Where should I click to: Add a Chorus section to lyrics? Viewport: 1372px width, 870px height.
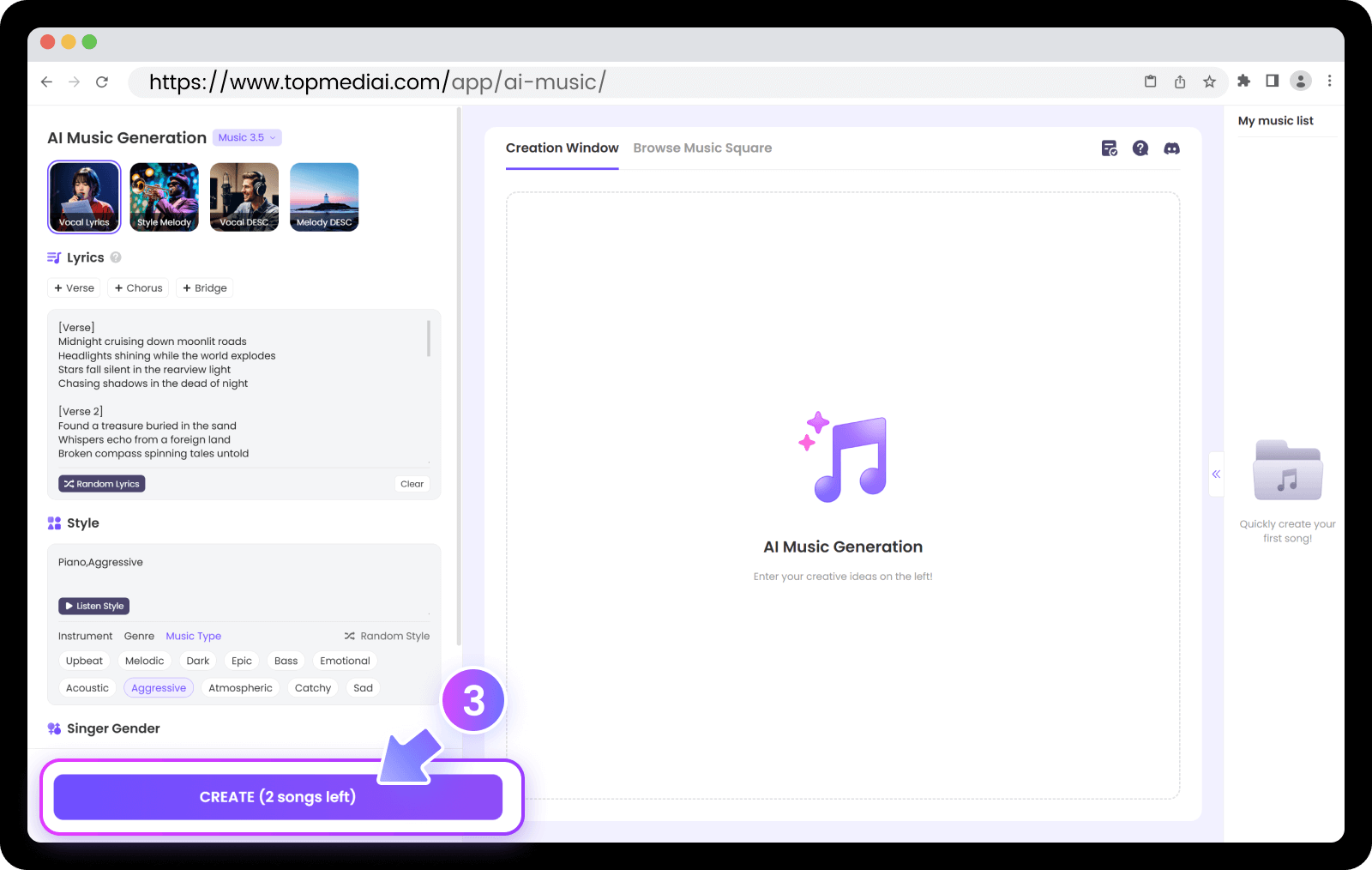(x=139, y=288)
